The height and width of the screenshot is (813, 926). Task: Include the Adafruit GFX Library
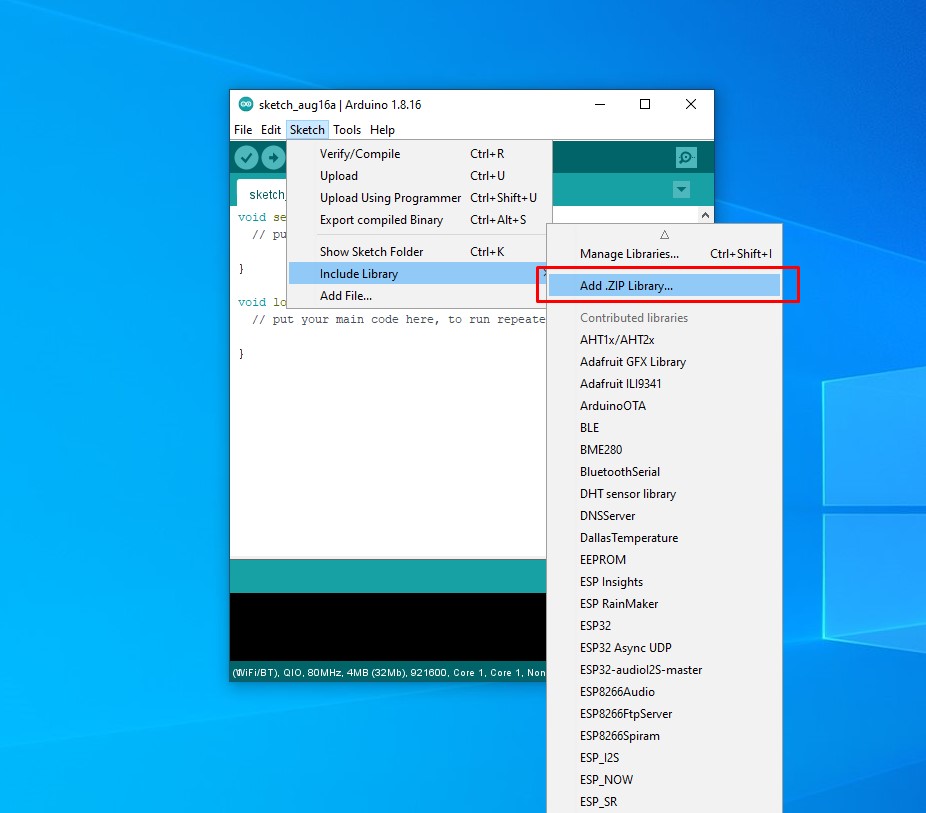click(x=633, y=362)
